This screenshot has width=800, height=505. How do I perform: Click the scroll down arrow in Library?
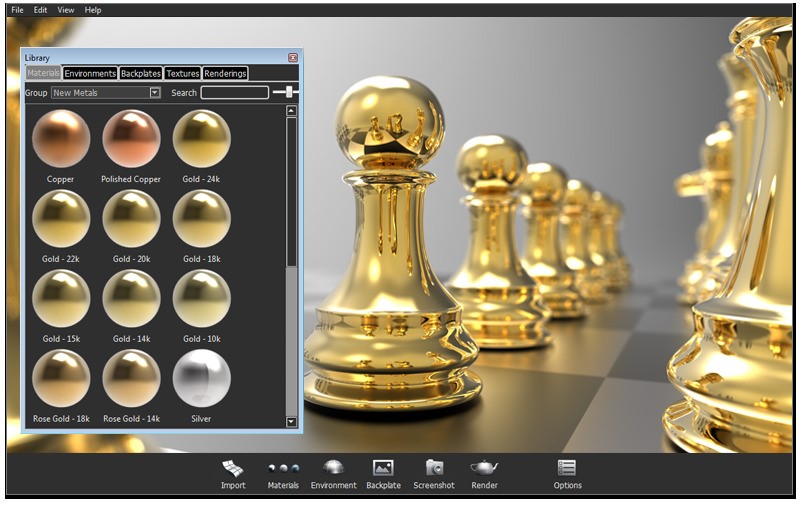[291, 422]
